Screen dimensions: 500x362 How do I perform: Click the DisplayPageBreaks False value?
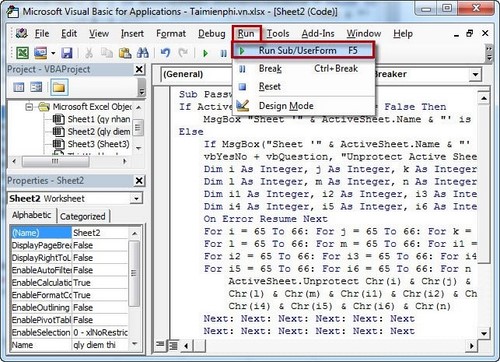coord(100,245)
